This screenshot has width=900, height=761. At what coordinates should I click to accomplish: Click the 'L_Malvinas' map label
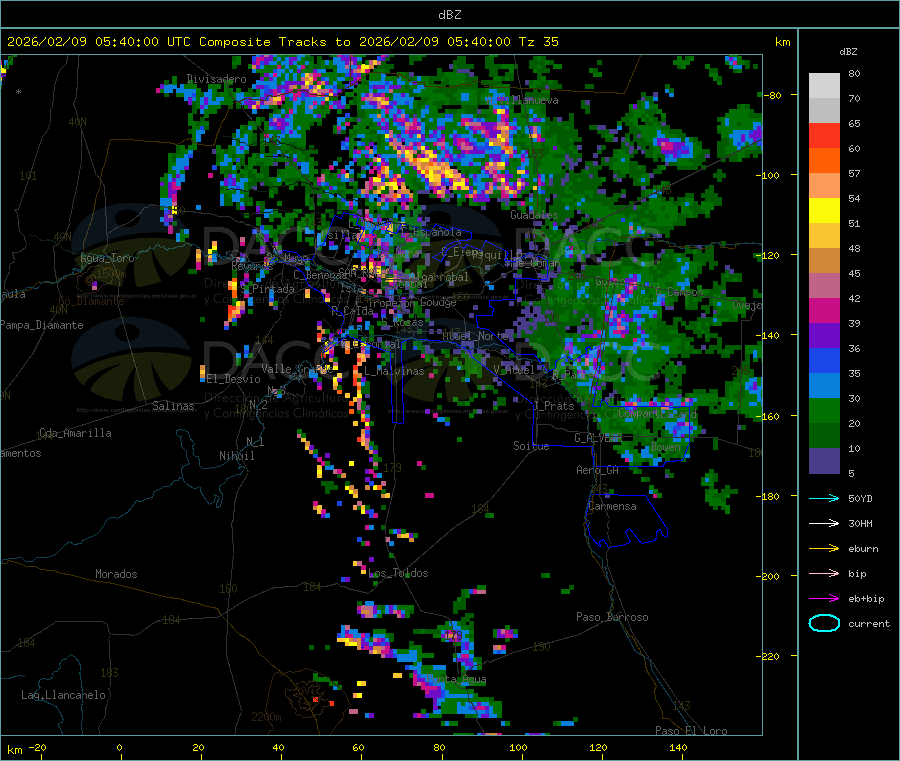point(394,371)
